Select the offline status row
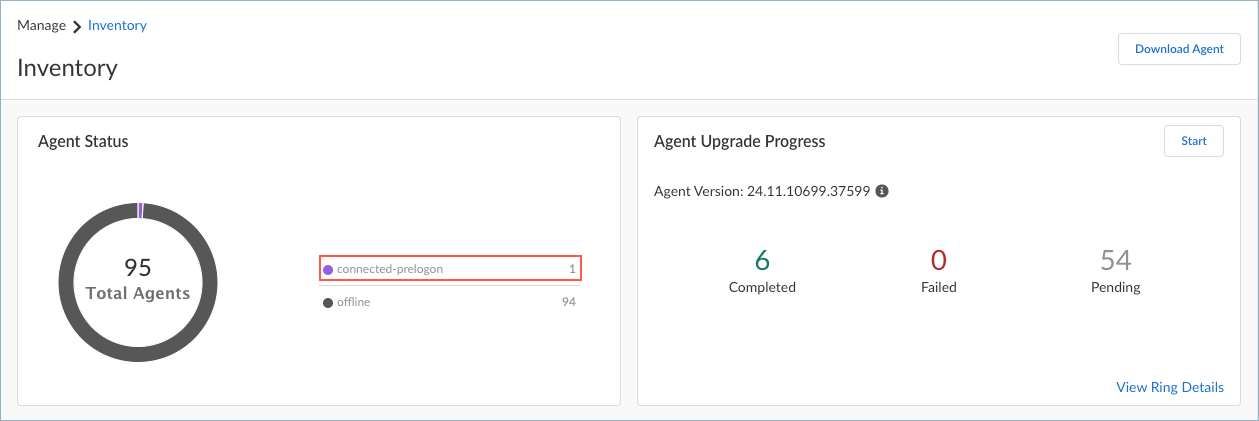This screenshot has width=1259, height=421. pyautogui.click(x=450, y=302)
